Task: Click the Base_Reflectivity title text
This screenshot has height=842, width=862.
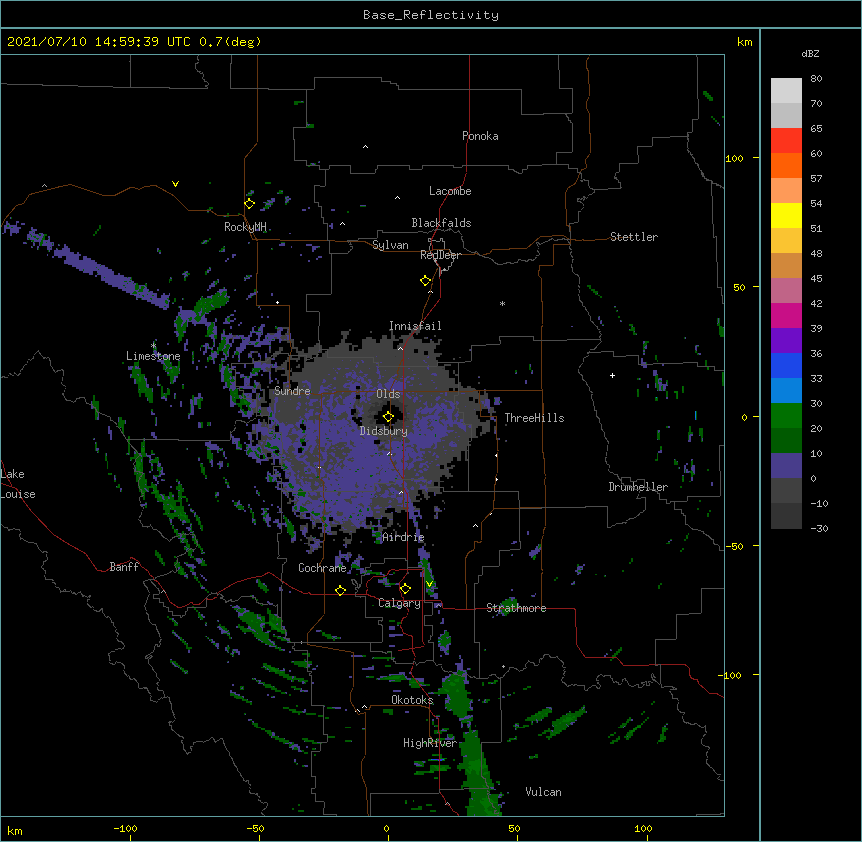Action: [431, 15]
